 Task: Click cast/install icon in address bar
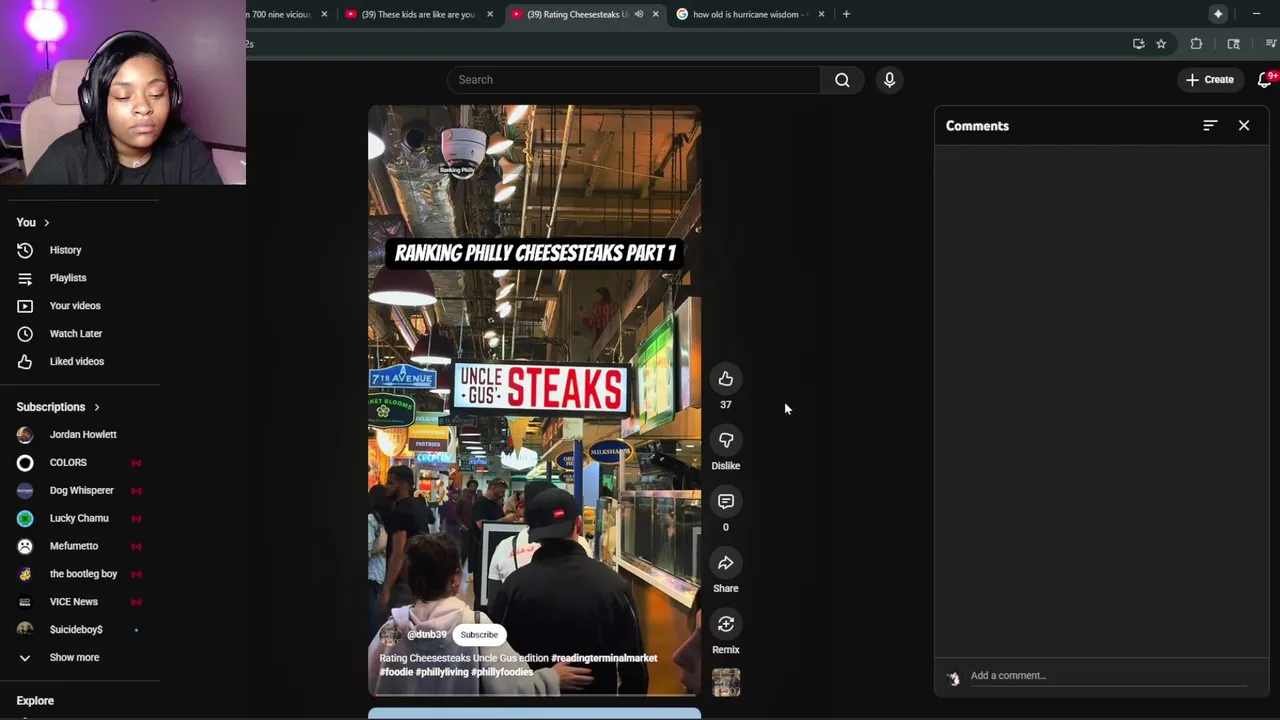click(x=1138, y=44)
